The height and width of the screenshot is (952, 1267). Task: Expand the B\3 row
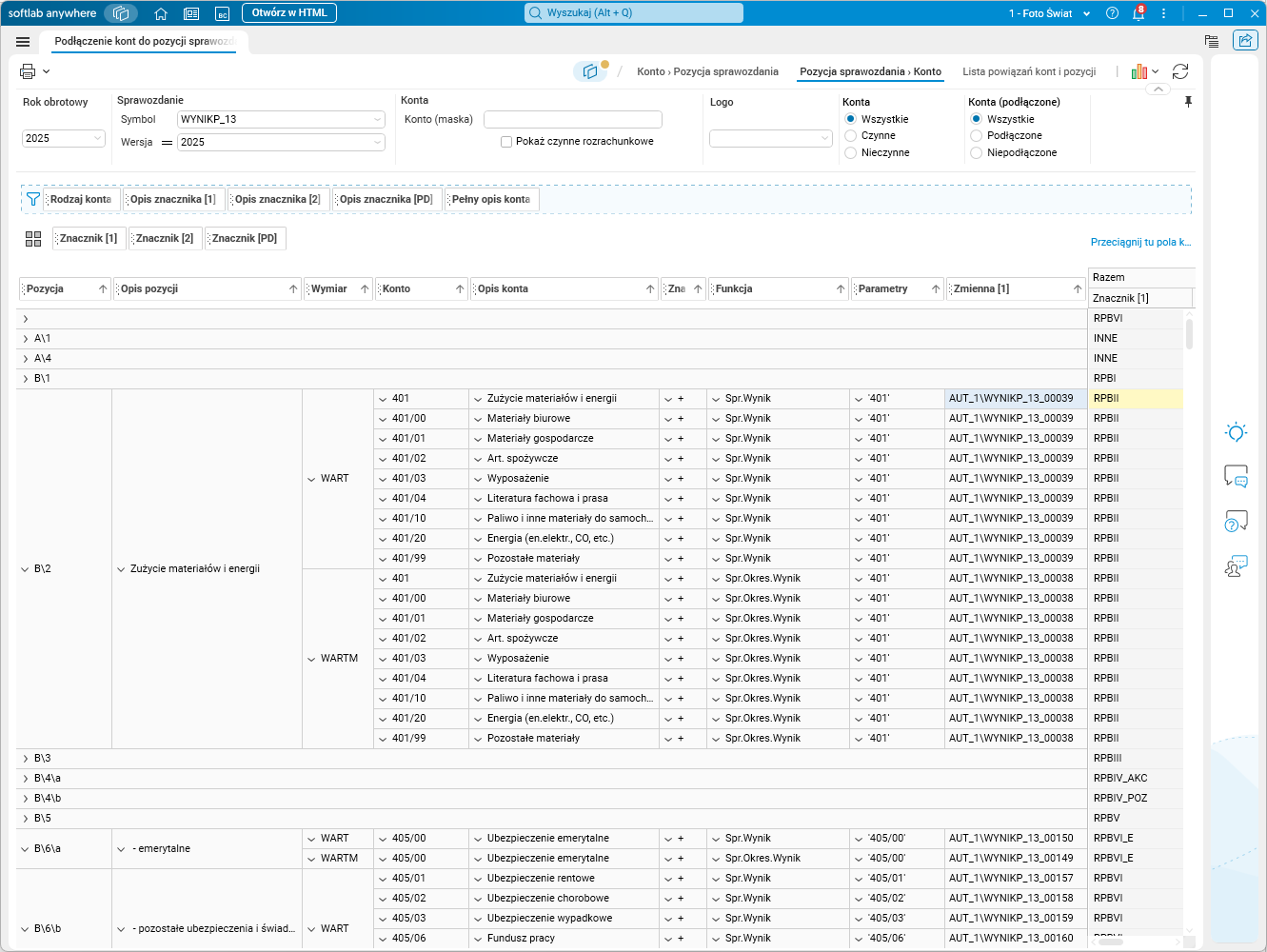point(26,759)
